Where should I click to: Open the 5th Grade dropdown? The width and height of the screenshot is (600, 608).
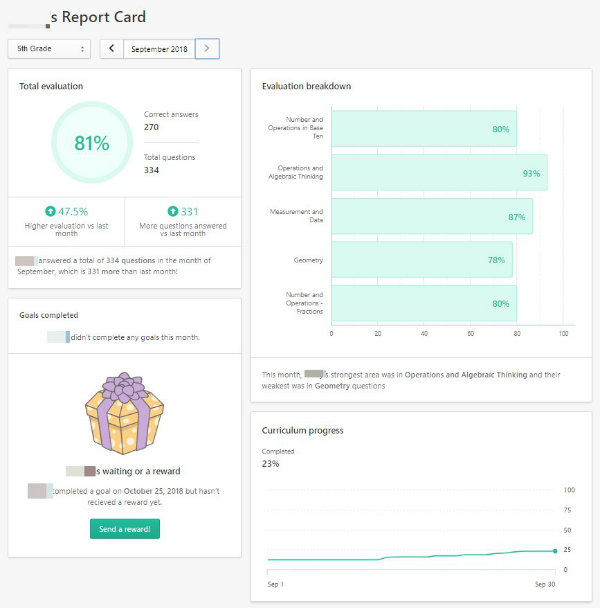[49, 49]
